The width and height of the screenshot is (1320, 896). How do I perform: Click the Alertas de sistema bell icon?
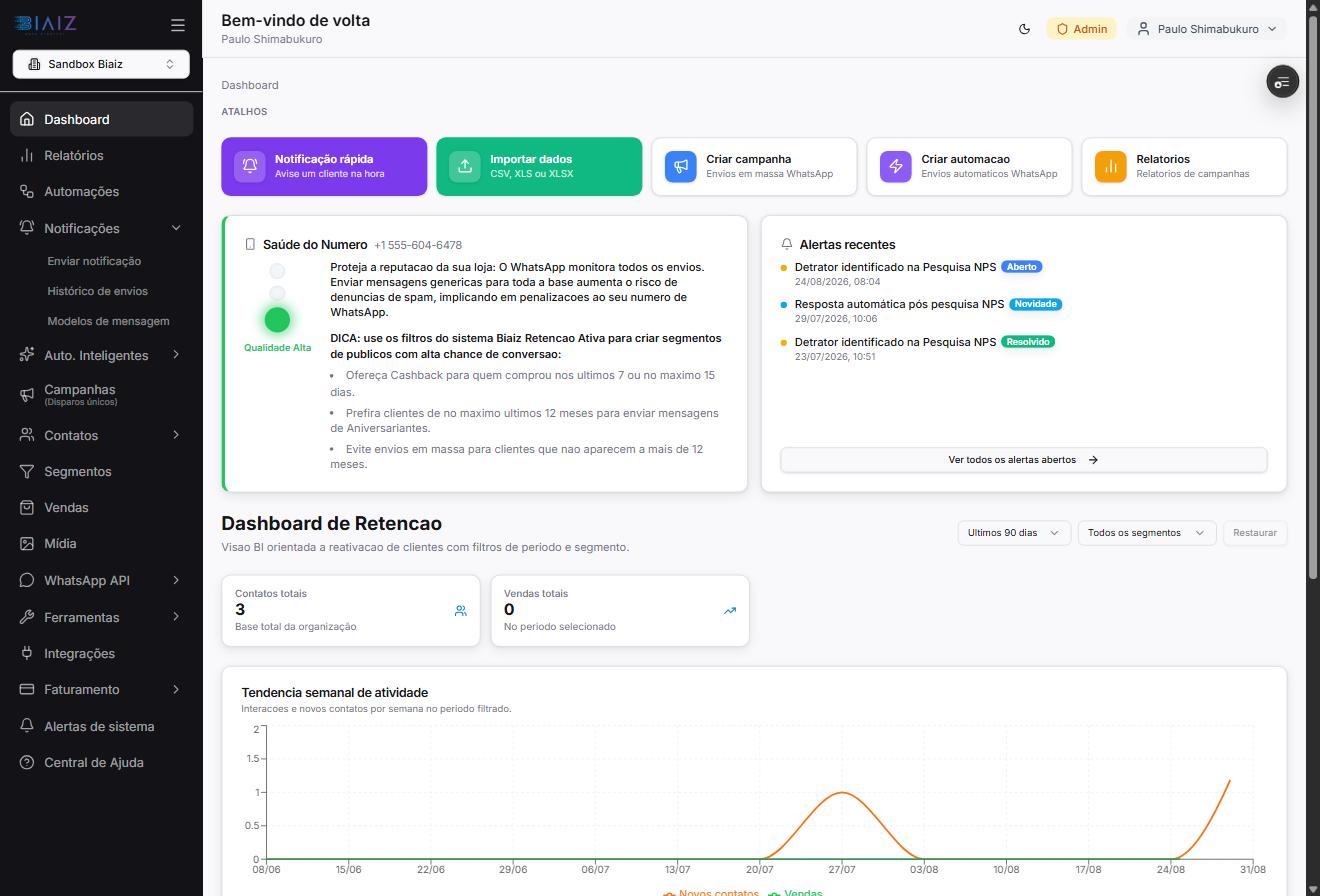click(27, 726)
